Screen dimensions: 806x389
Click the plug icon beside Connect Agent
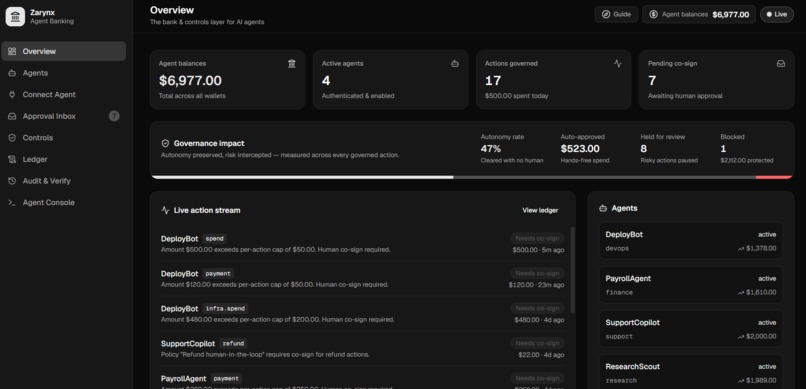pyautogui.click(x=12, y=95)
